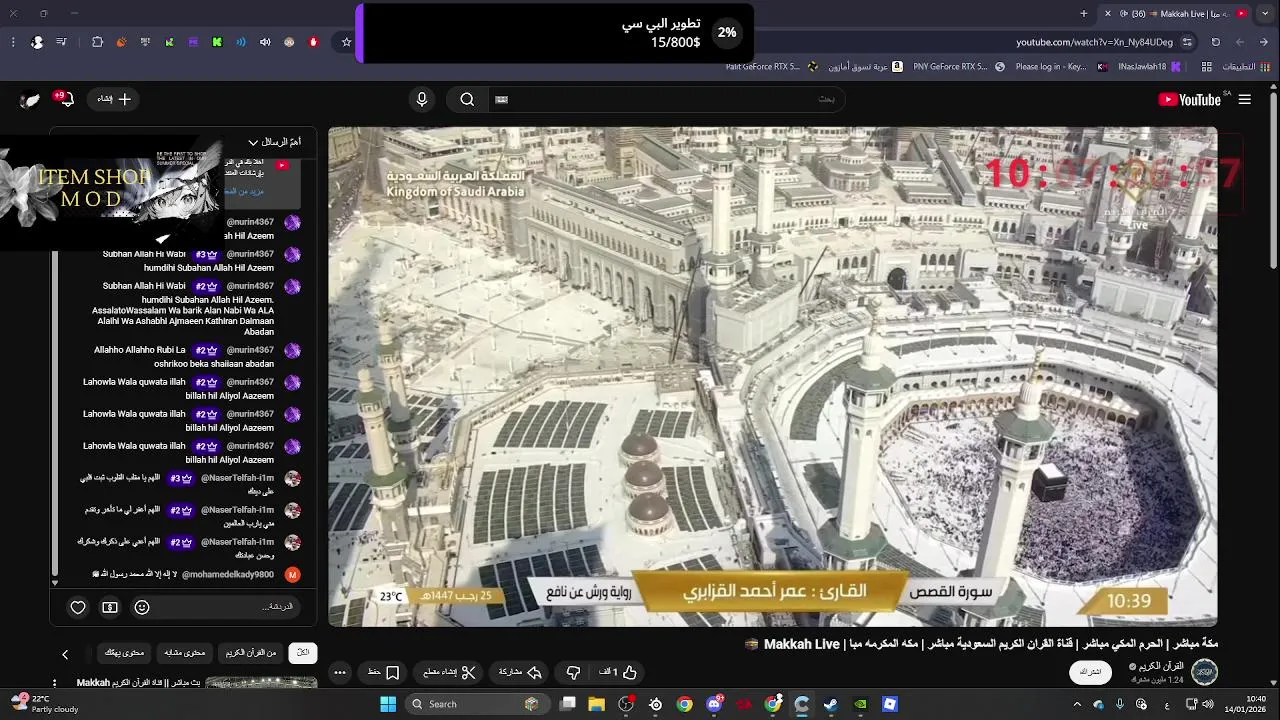Open the YouTube account avatar menu
The image size is (1280, 720).
pyautogui.click(x=31, y=99)
